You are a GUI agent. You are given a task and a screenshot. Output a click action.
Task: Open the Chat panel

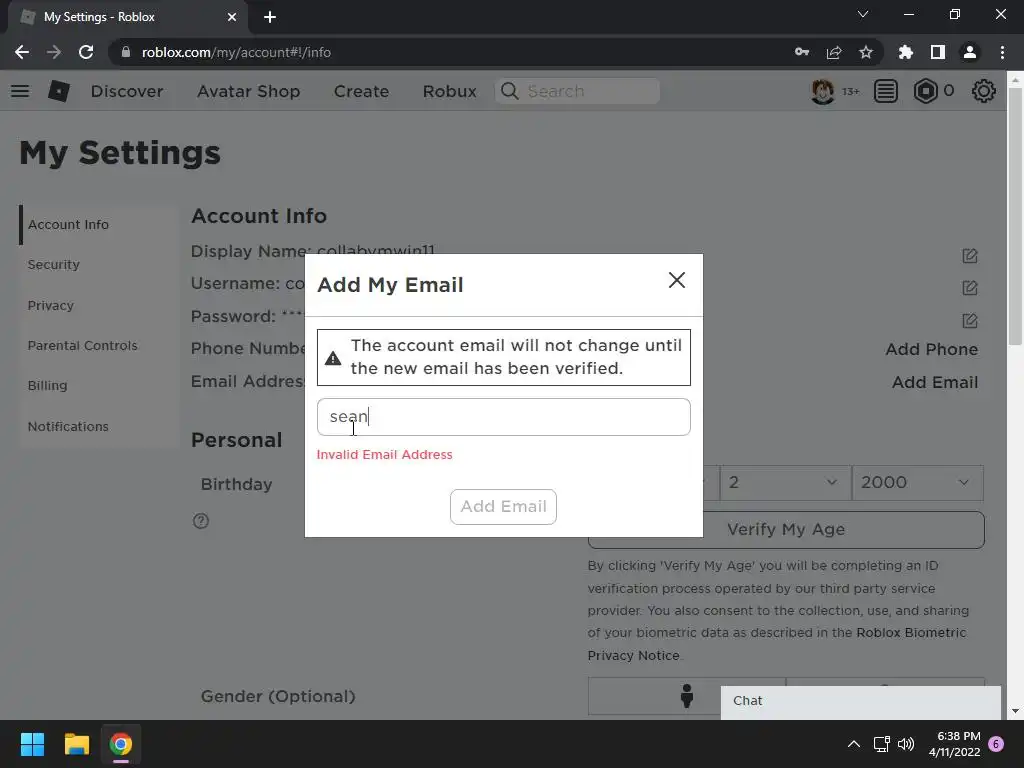pyautogui.click(x=861, y=701)
